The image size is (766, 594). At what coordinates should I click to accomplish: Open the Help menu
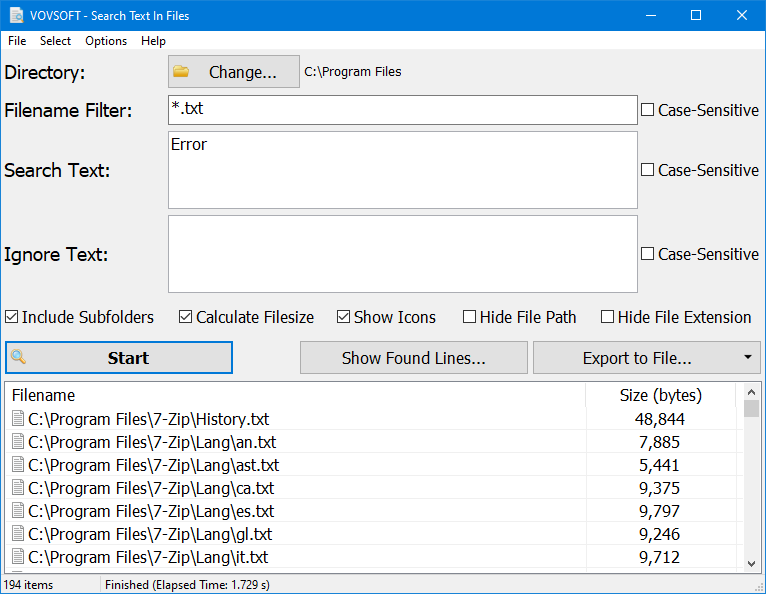click(153, 41)
